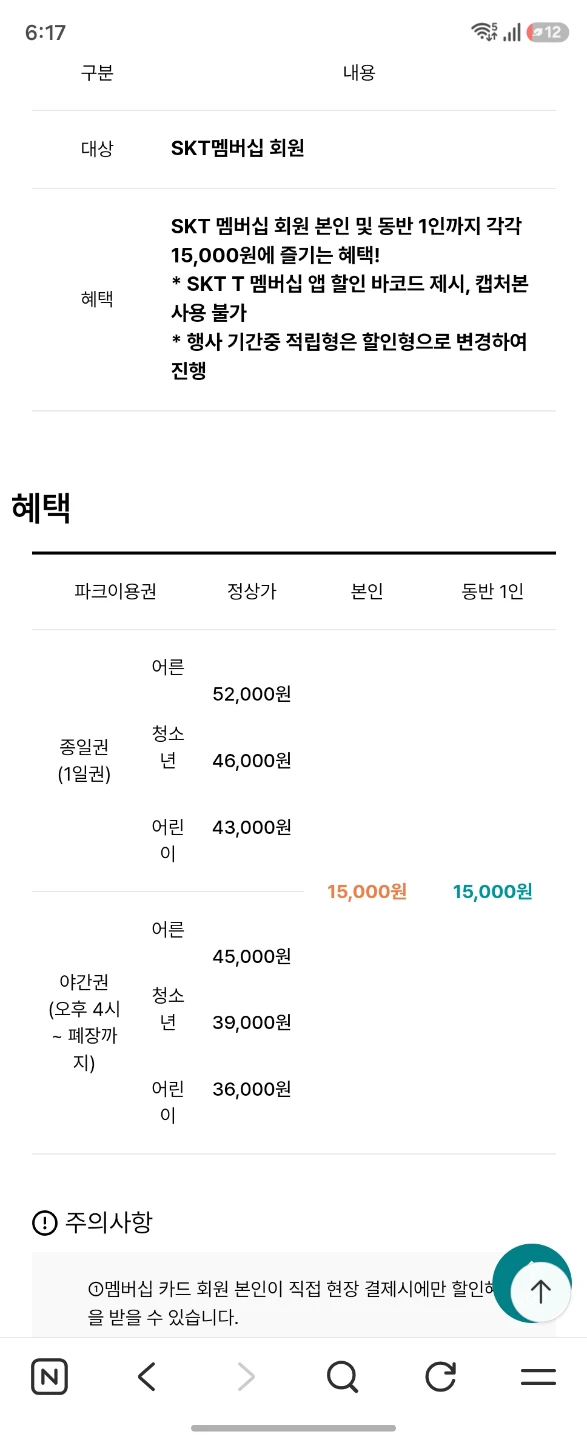The width and height of the screenshot is (587, 1440).
Task: Tap the 52,000원 adult regular price
Action: pyautogui.click(x=252, y=694)
